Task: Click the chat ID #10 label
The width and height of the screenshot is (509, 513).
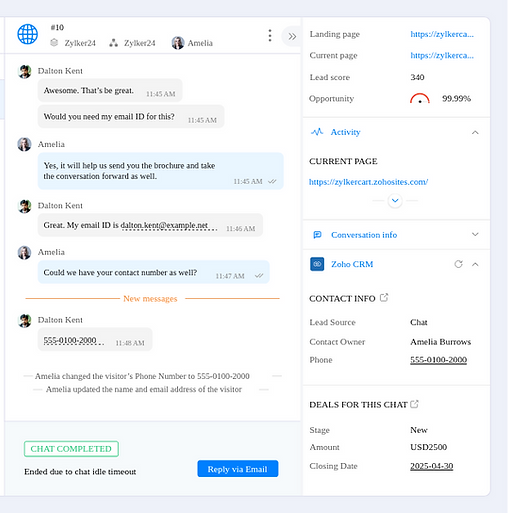Action: (x=57, y=27)
